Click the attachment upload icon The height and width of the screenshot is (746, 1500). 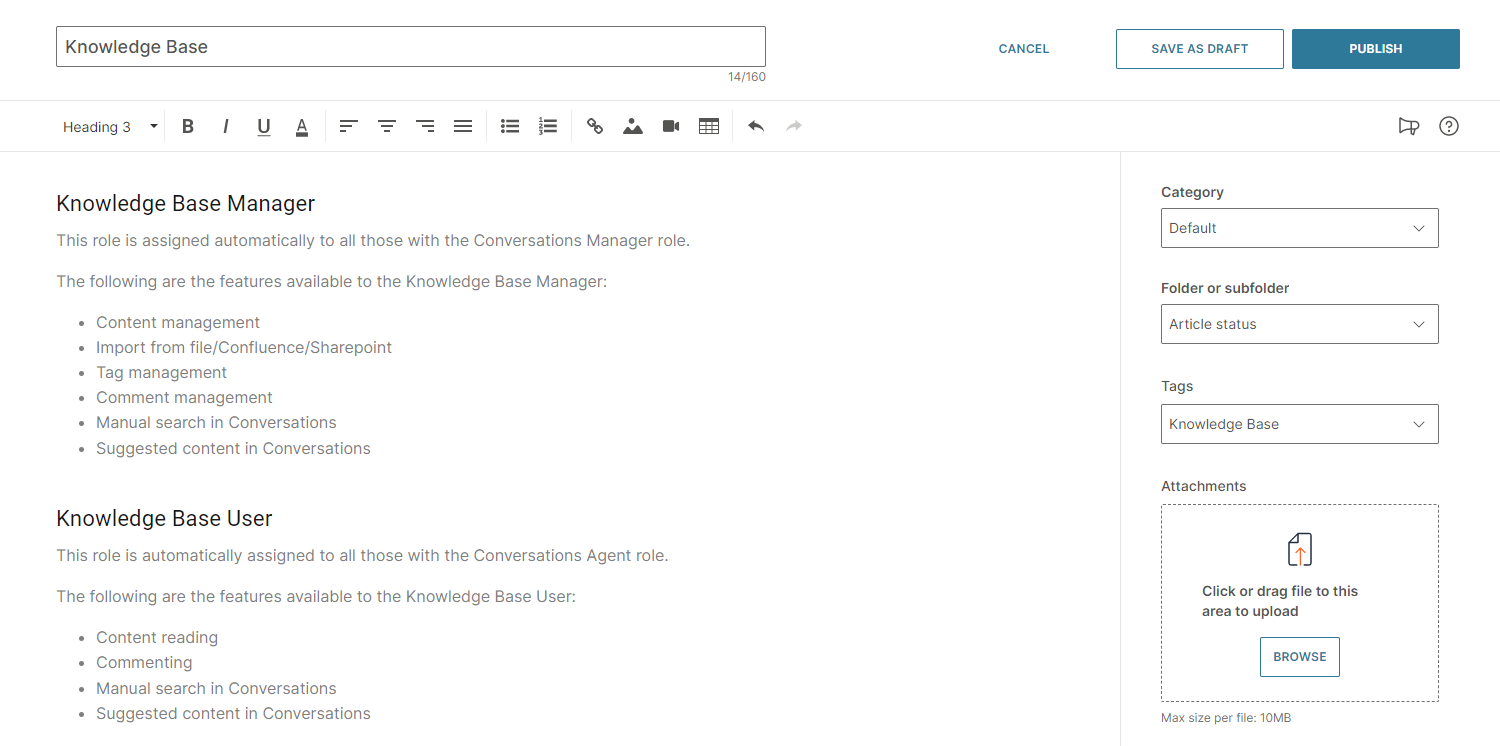[1300, 550]
